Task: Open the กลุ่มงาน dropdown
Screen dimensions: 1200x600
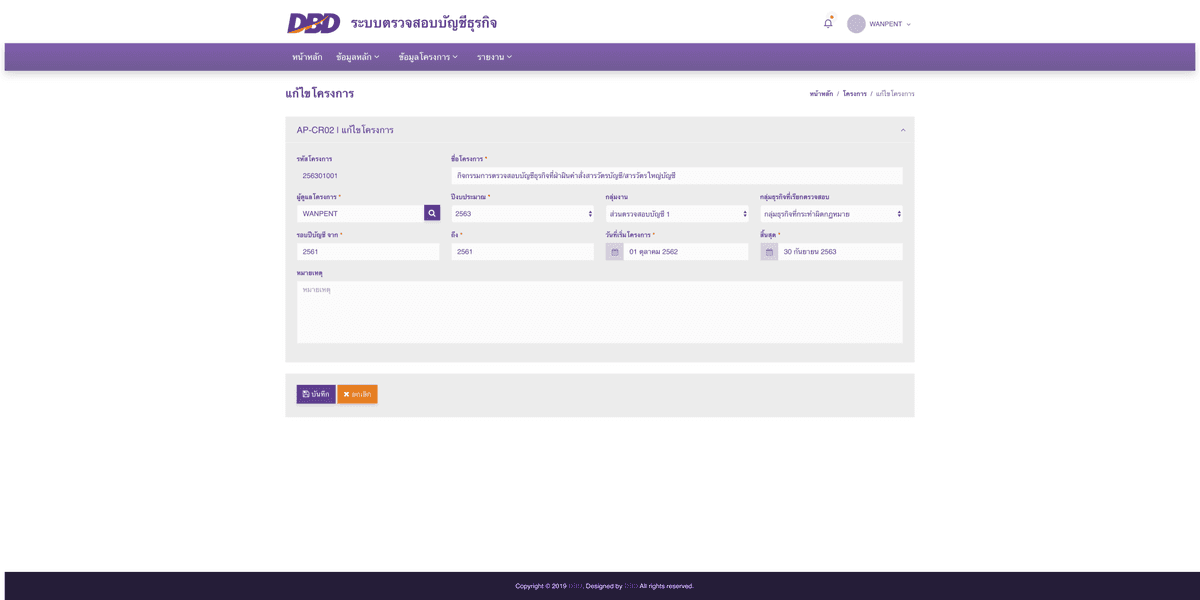Action: (677, 213)
